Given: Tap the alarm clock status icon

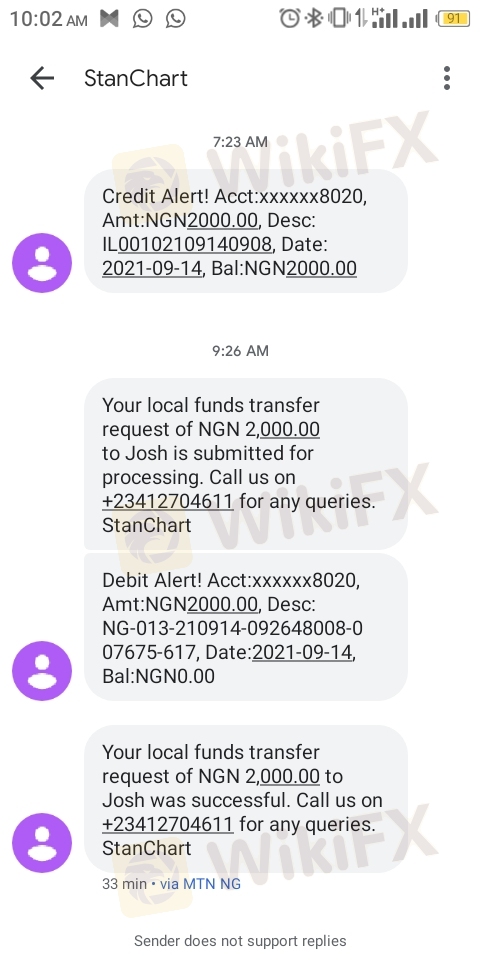Looking at the screenshot, I should pyautogui.click(x=289, y=18).
